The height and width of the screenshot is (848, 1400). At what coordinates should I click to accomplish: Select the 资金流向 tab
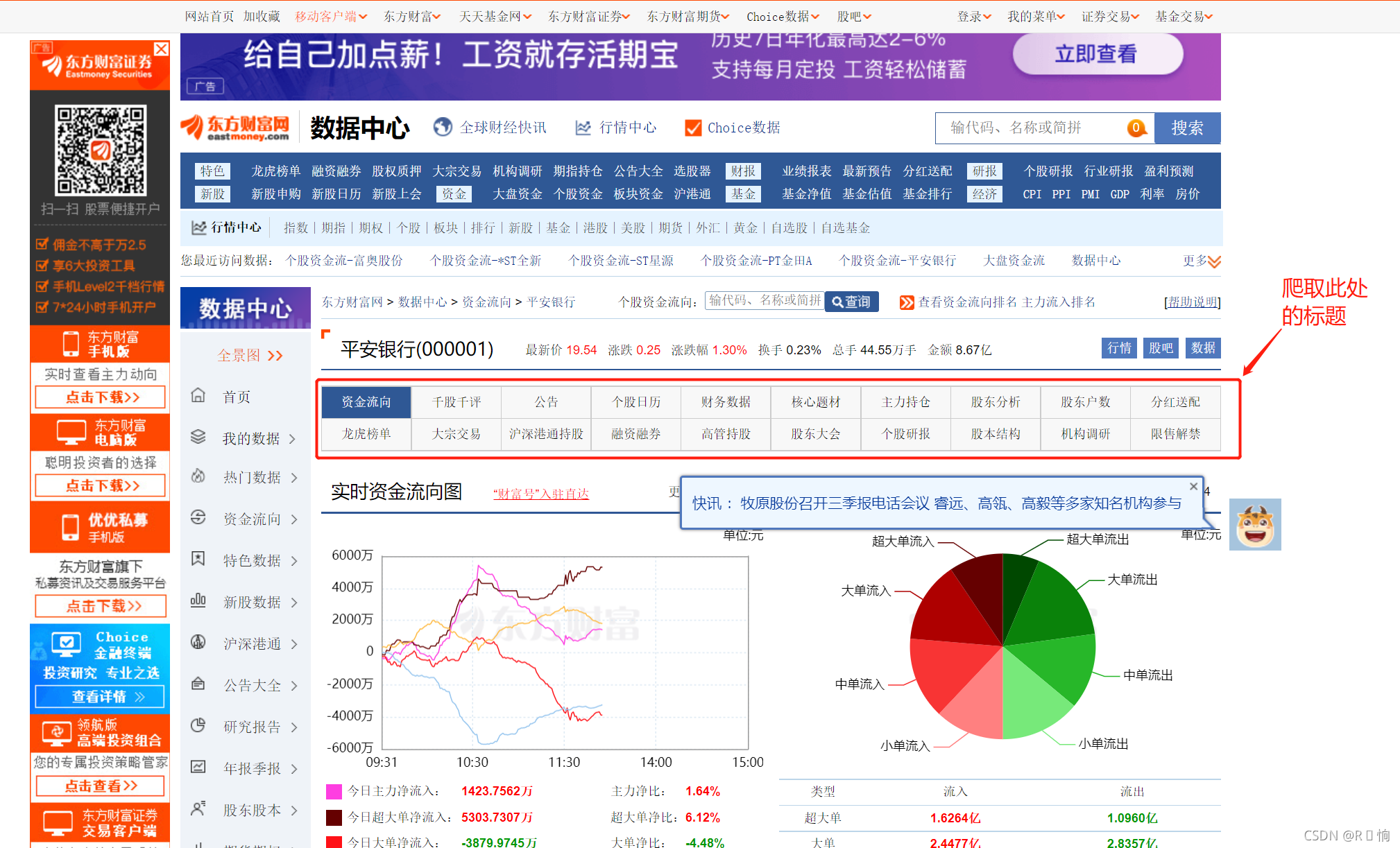pyautogui.click(x=366, y=402)
